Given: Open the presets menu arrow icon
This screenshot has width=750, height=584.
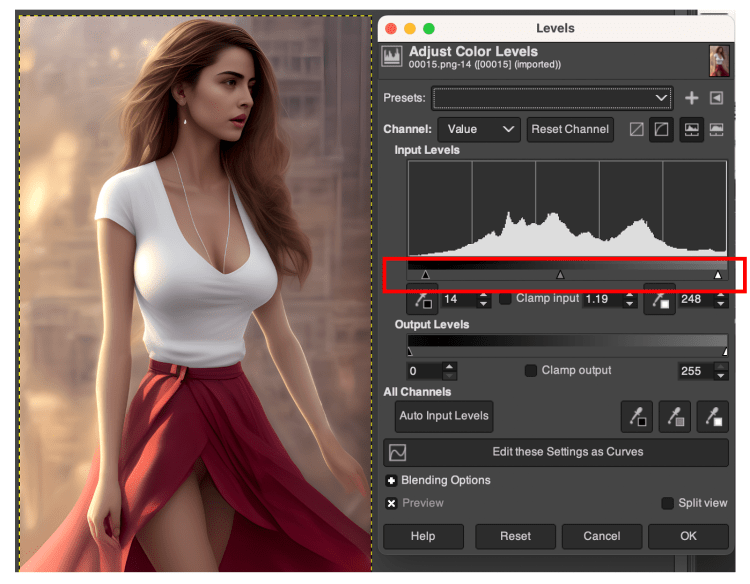Looking at the screenshot, I should [717, 98].
